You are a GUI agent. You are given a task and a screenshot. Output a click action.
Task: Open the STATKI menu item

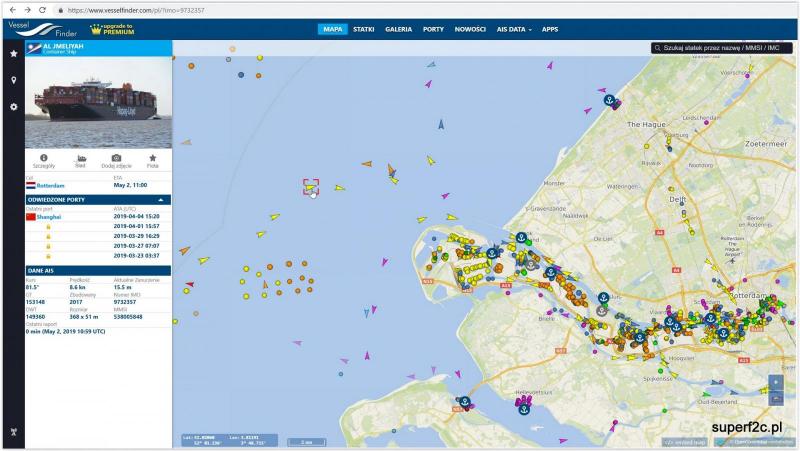(x=364, y=29)
